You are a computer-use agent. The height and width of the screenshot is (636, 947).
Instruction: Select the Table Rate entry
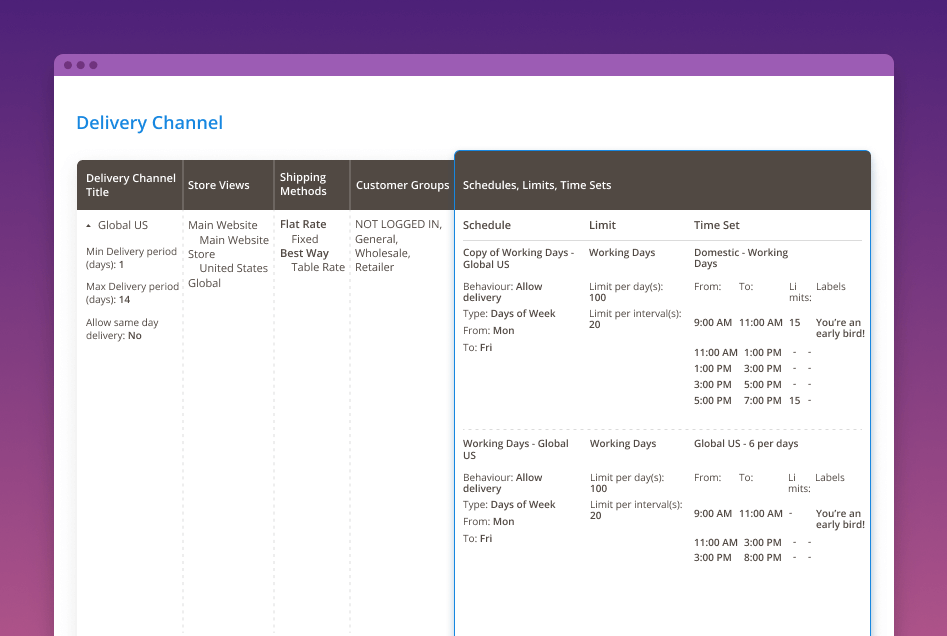point(318,267)
